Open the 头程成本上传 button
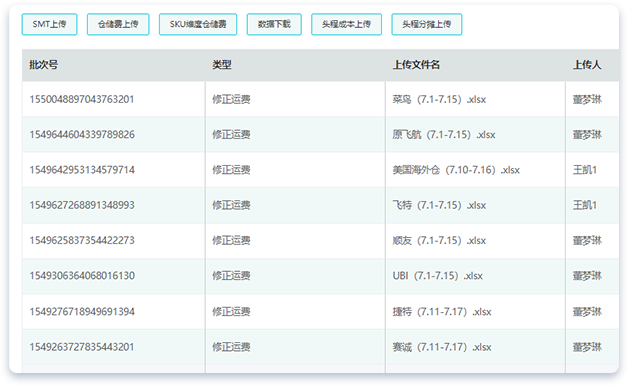The width and height of the screenshot is (628, 386). pos(346,24)
